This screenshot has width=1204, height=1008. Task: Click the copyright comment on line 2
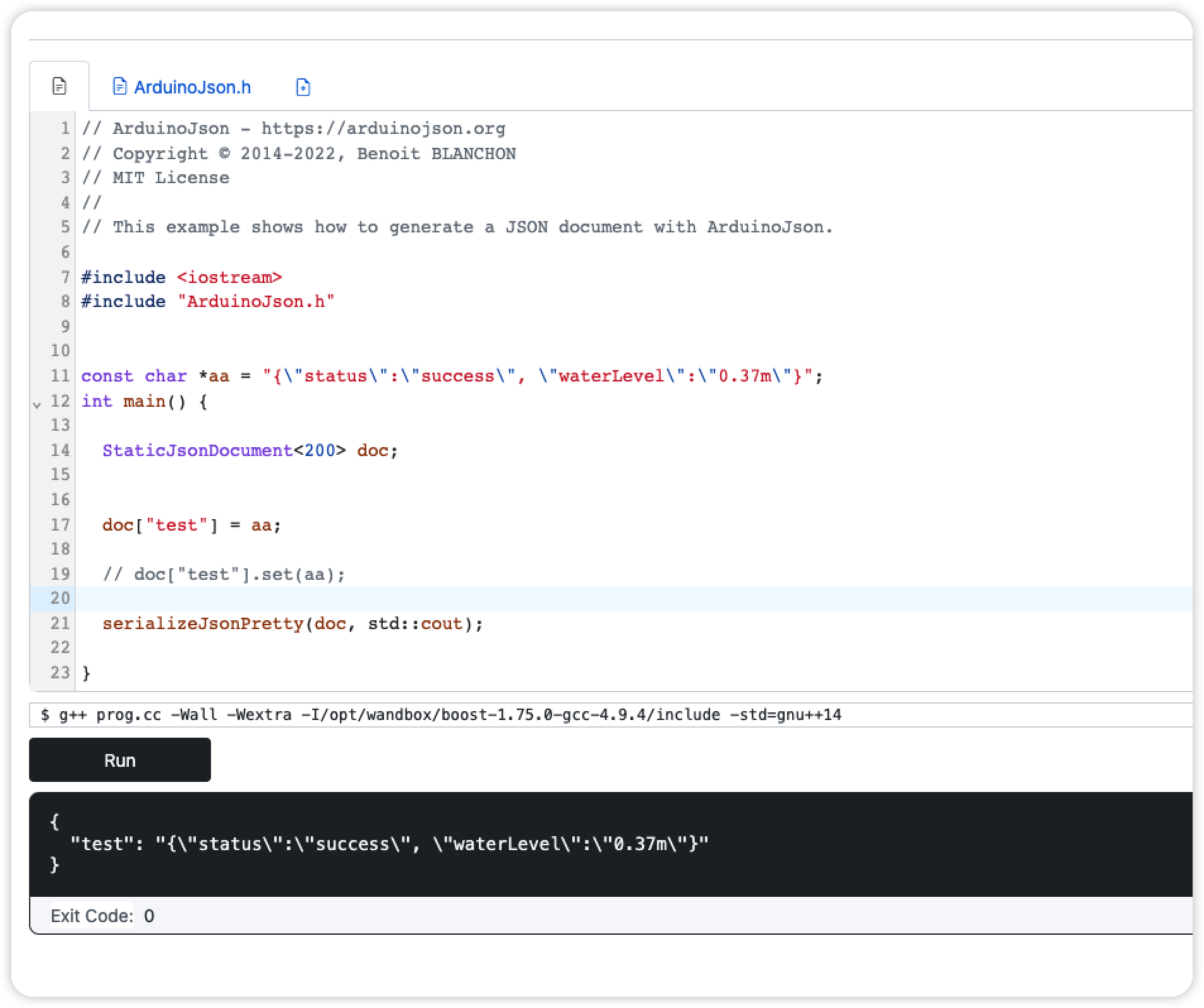[299, 153]
